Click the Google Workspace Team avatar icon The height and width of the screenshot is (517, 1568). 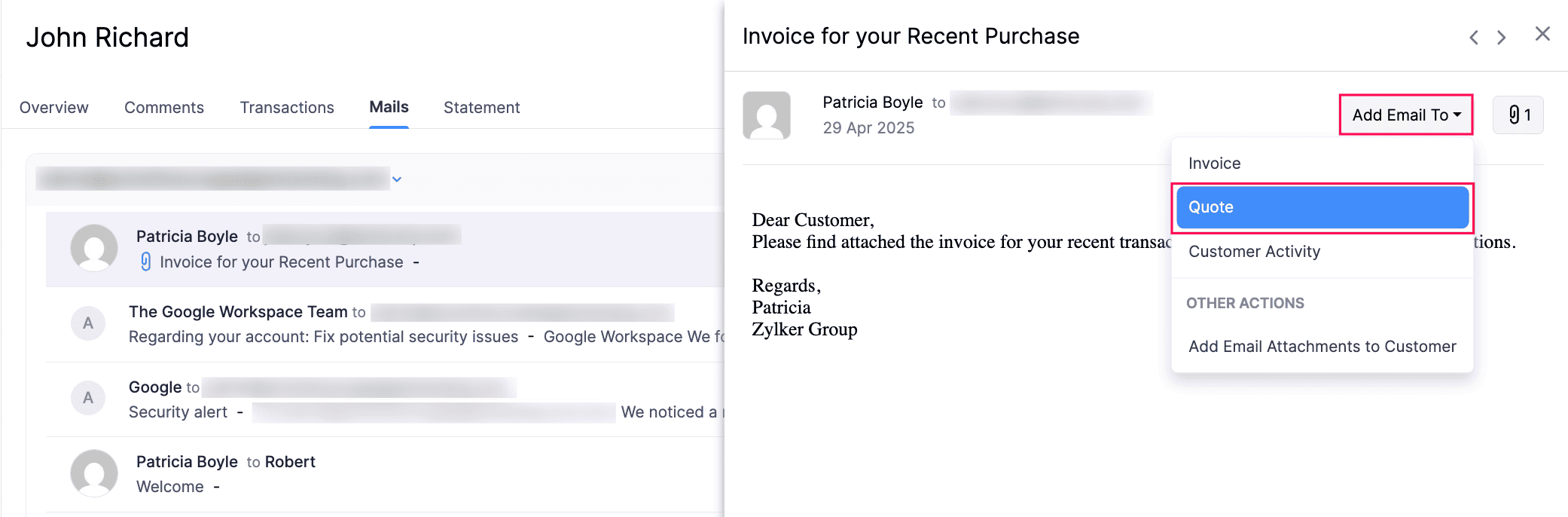pyautogui.click(x=88, y=323)
